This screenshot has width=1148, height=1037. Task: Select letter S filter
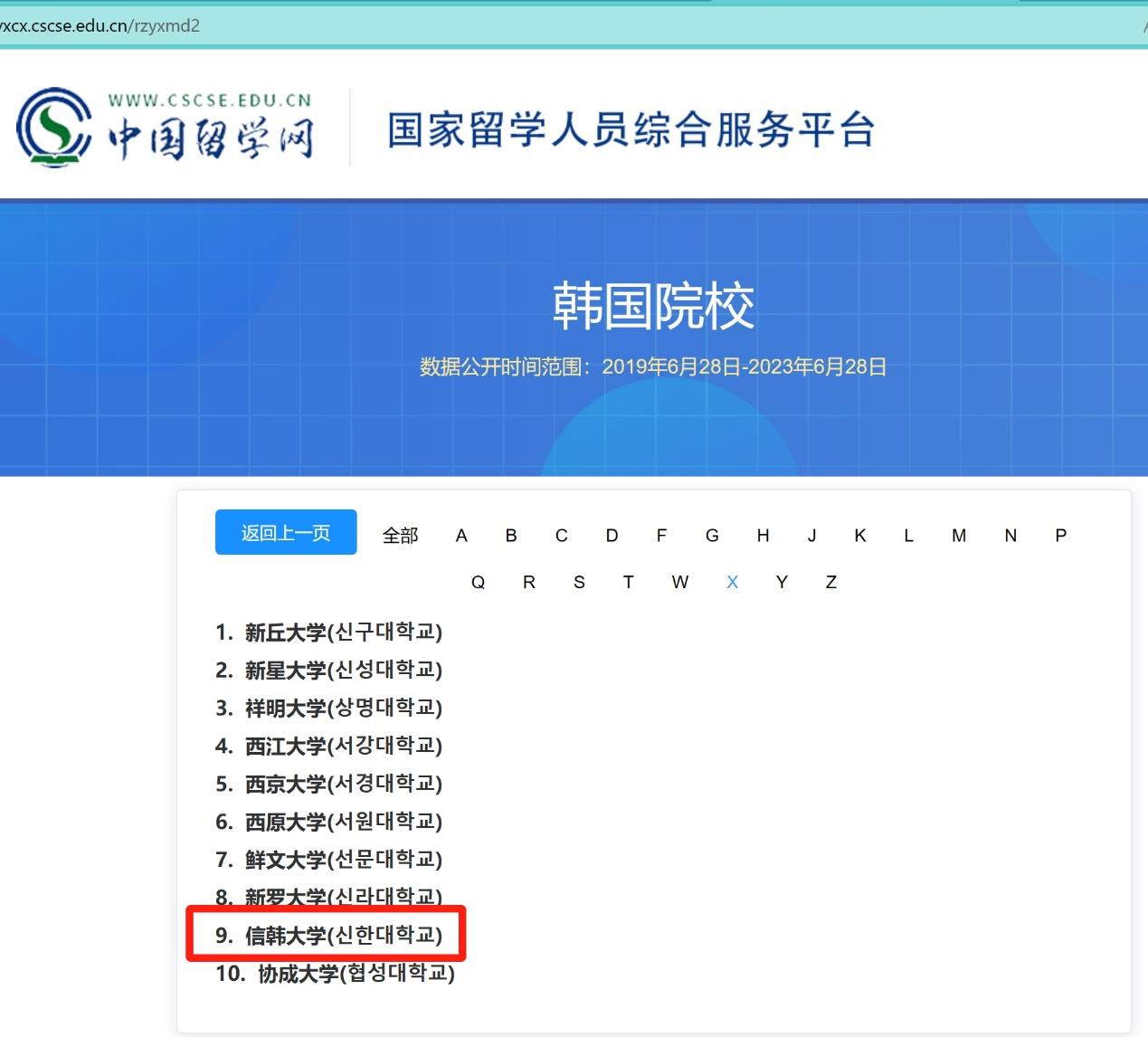579,583
